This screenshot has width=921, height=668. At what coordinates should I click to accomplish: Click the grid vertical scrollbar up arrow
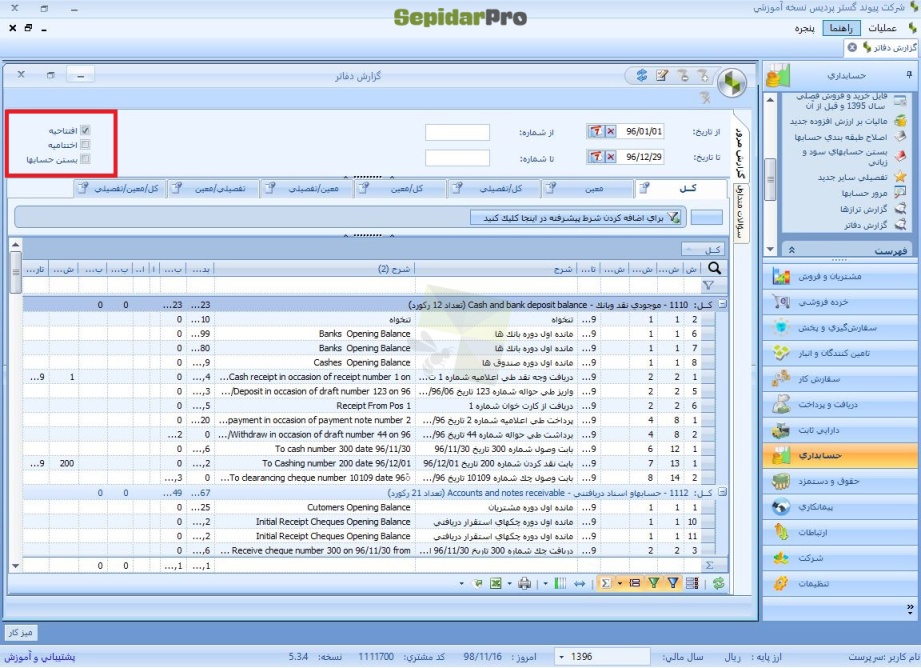(15, 244)
